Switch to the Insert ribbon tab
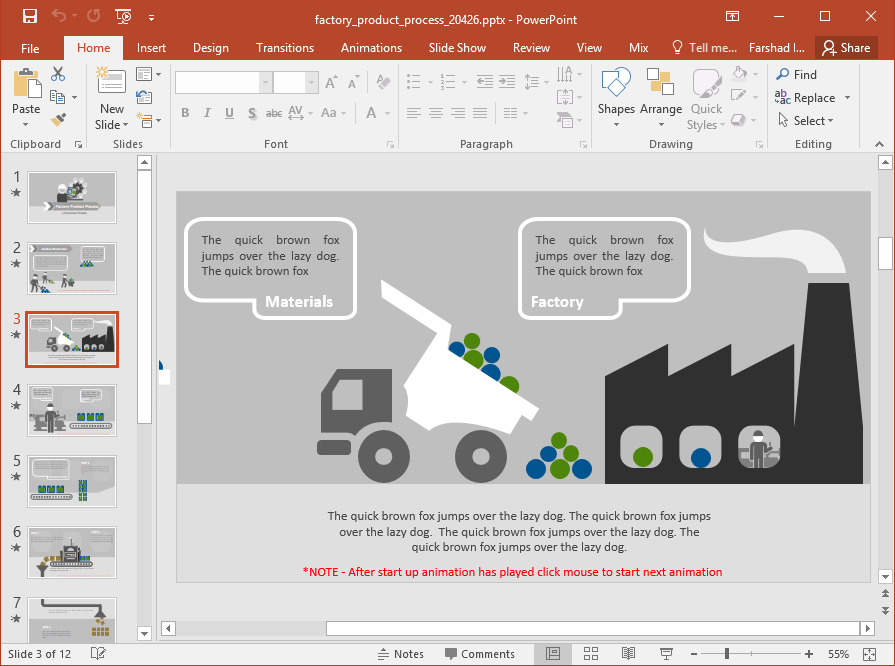895x666 pixels. coord(151,47)
